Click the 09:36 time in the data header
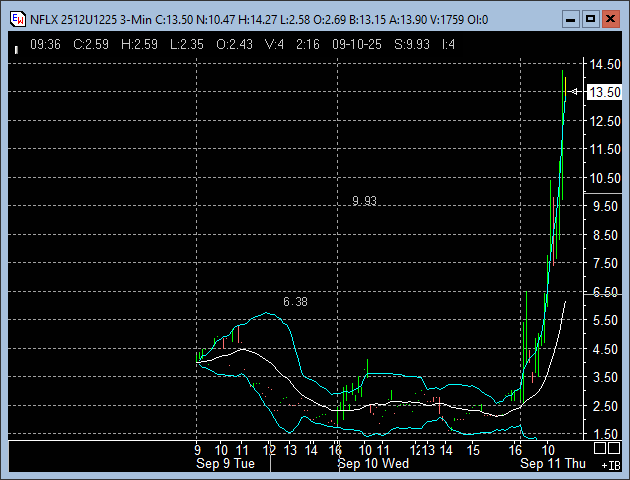 pyautogui.click(x=45, y=44)
